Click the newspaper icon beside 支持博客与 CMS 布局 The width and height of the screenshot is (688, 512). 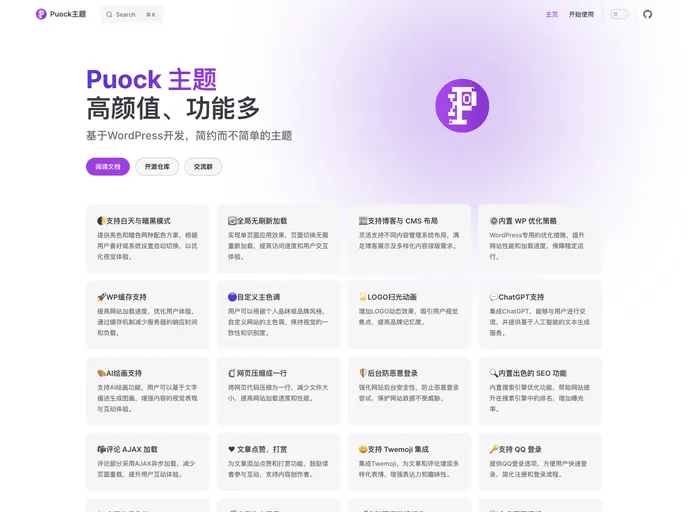click(363, 221)
